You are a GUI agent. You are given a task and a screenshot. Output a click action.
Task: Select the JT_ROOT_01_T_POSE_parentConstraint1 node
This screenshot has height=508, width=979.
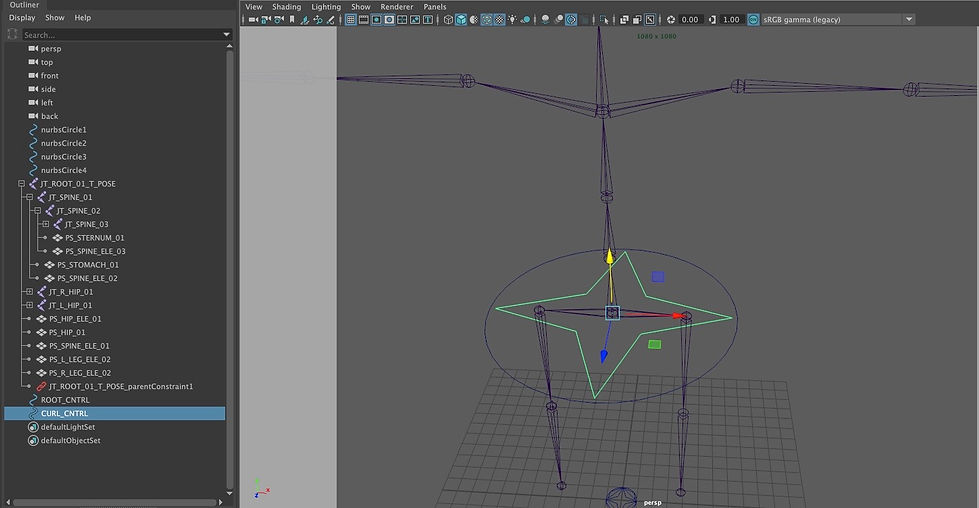(121, 386)
